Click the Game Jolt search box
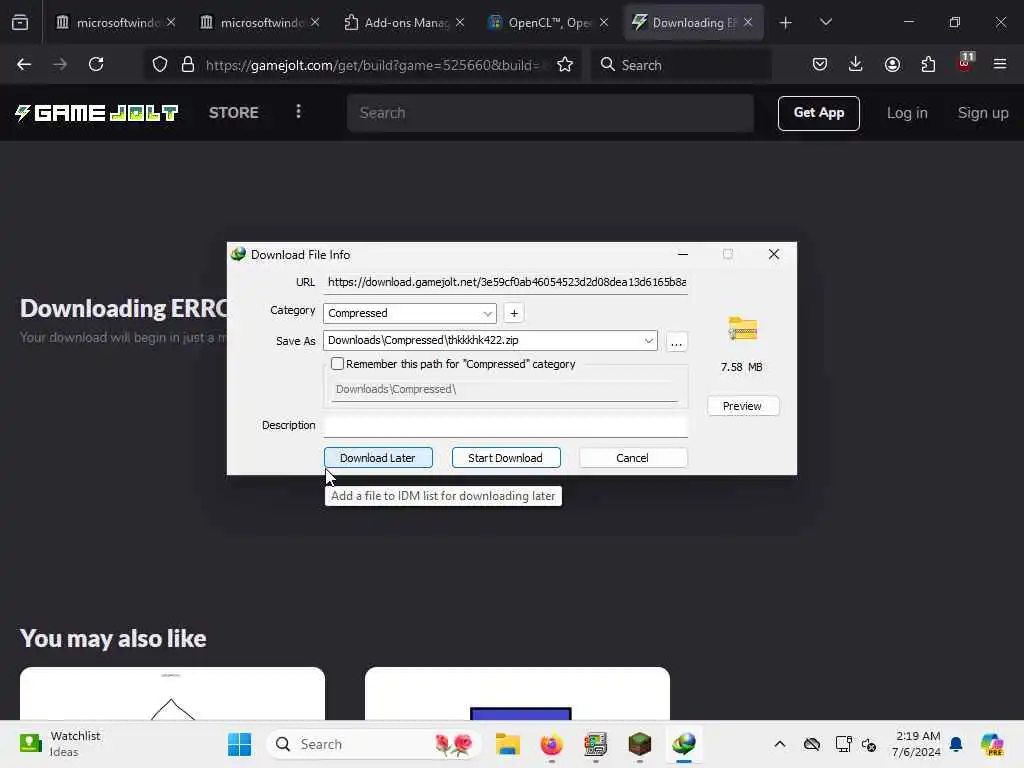 point(551,113)
